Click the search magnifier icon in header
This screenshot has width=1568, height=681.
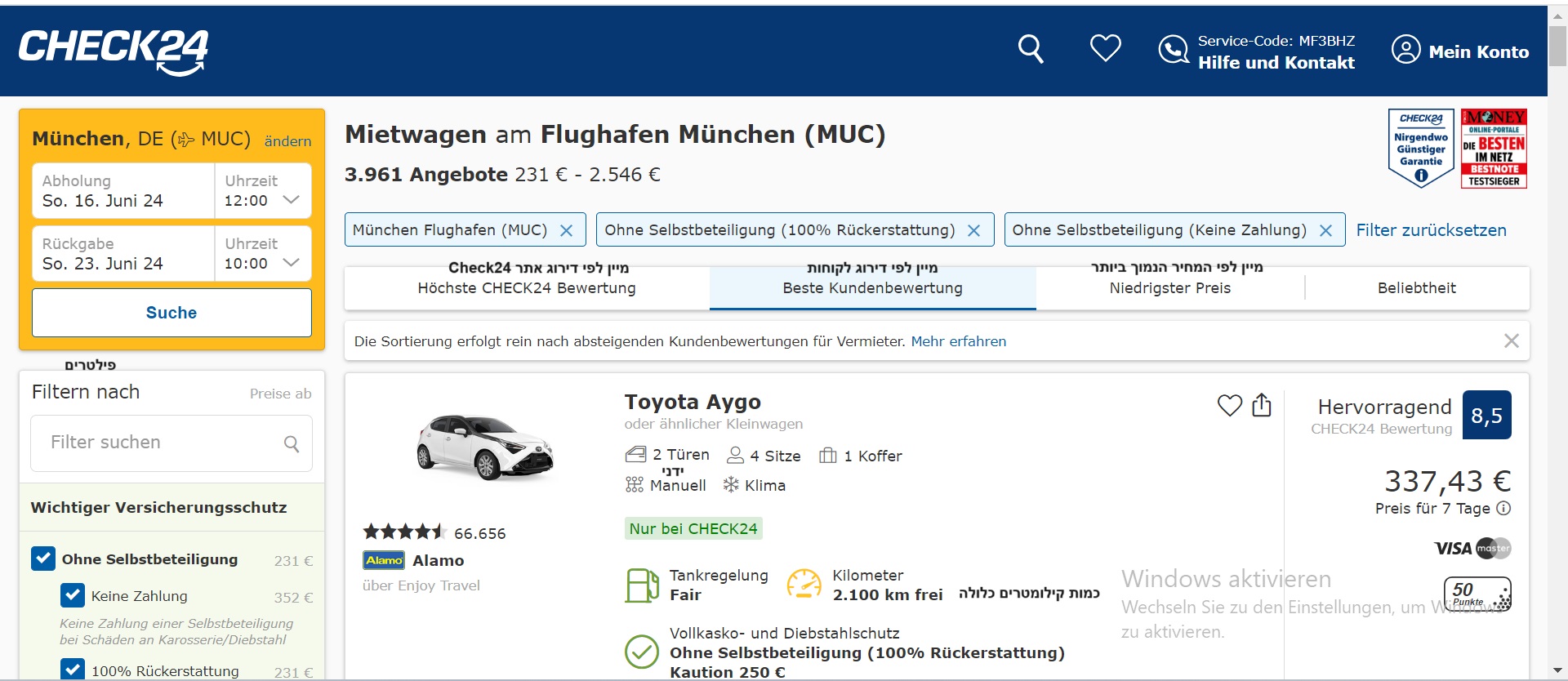point(1031,49)
